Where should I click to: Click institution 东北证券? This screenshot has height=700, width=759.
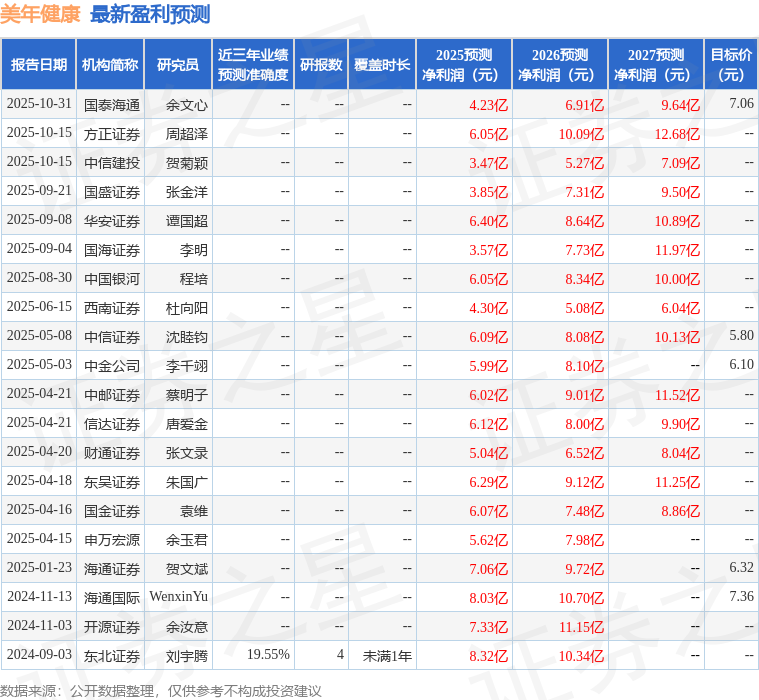click(112, 656)
